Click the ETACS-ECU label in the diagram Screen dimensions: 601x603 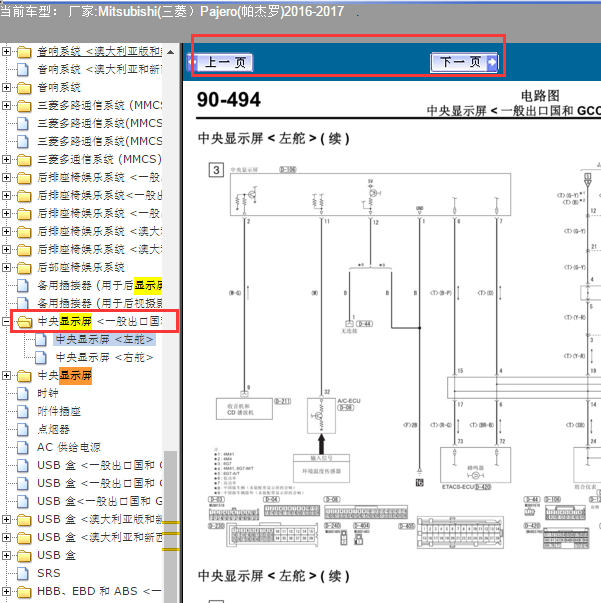point(458,487)
